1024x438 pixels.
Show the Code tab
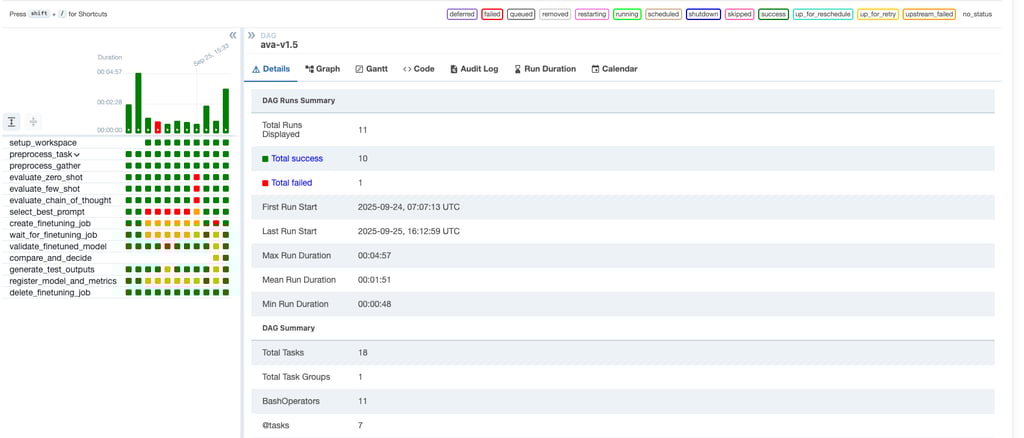click(419, 69)
